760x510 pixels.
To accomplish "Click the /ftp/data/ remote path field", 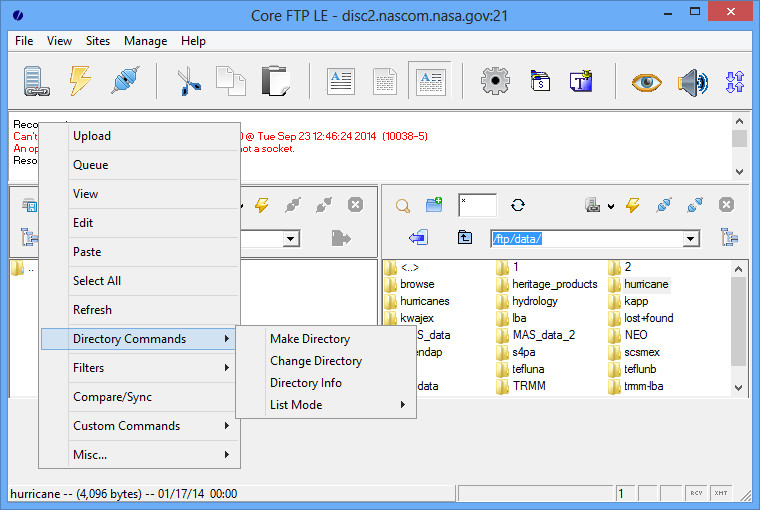I will click(x=588, y=239).
